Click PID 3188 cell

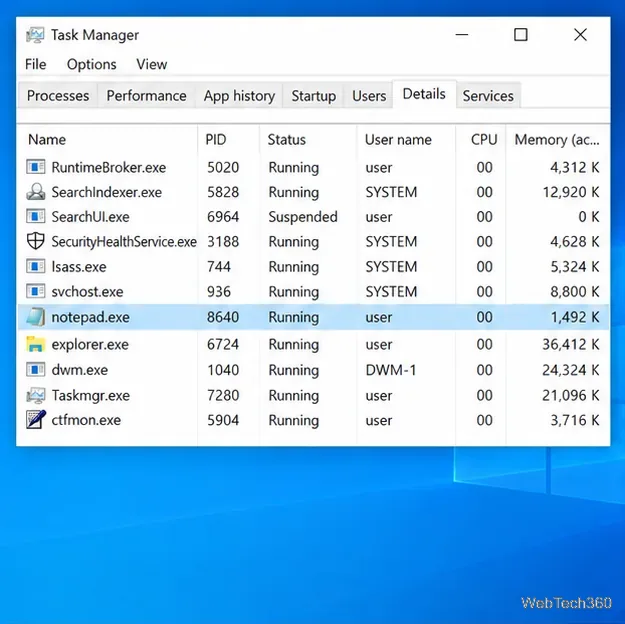click(x=223, y=242)
